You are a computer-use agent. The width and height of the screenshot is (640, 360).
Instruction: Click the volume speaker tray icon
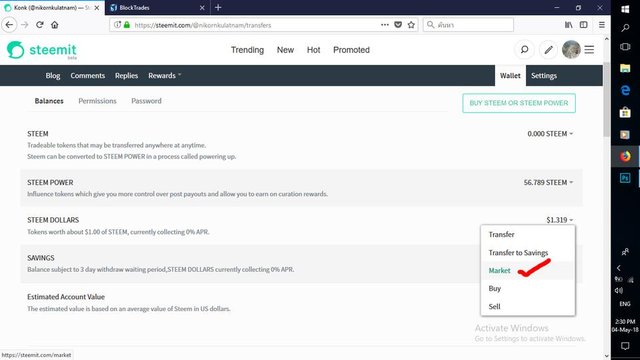click(x=618, y=291)
